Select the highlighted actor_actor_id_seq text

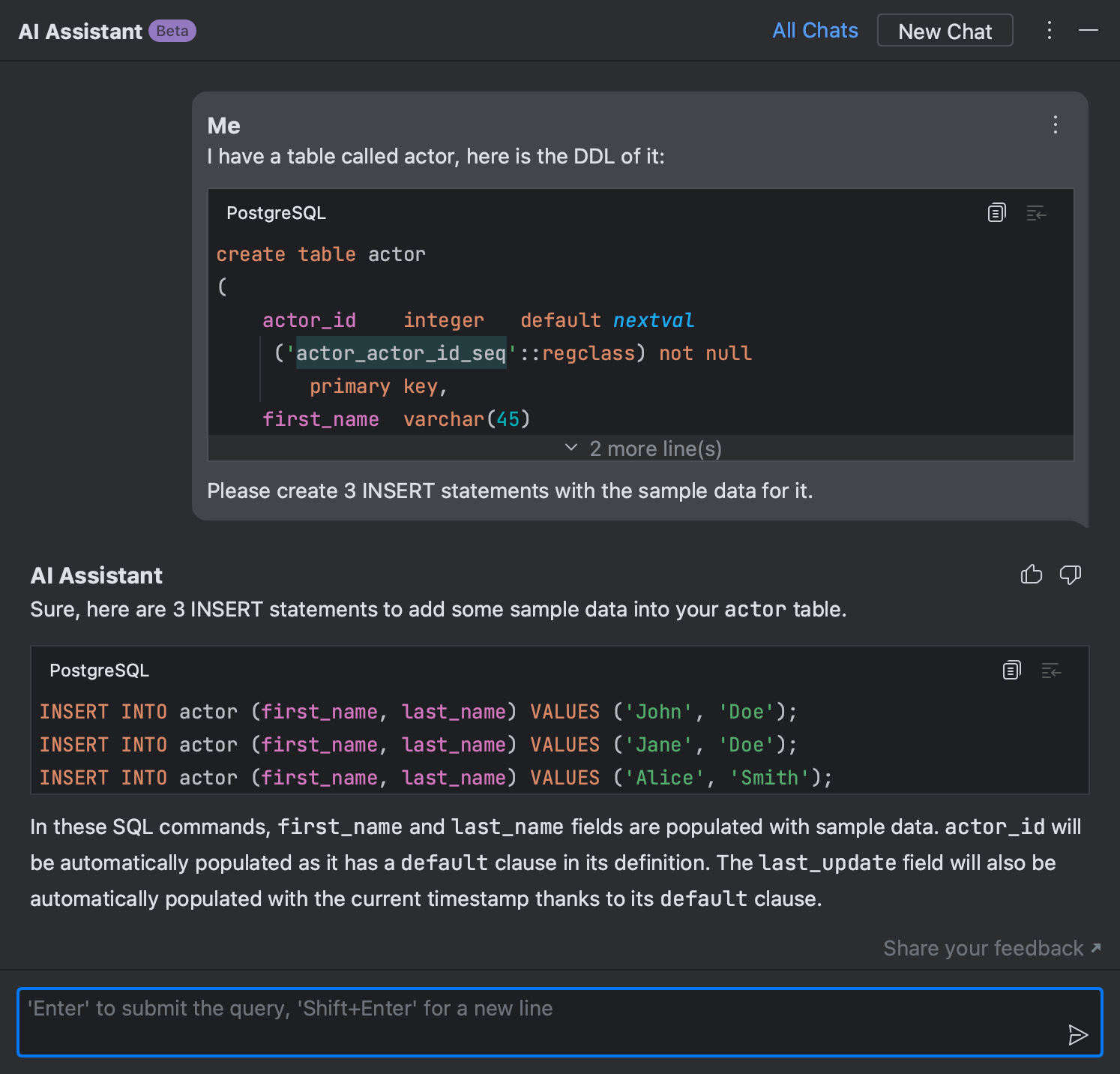[401, 352]
